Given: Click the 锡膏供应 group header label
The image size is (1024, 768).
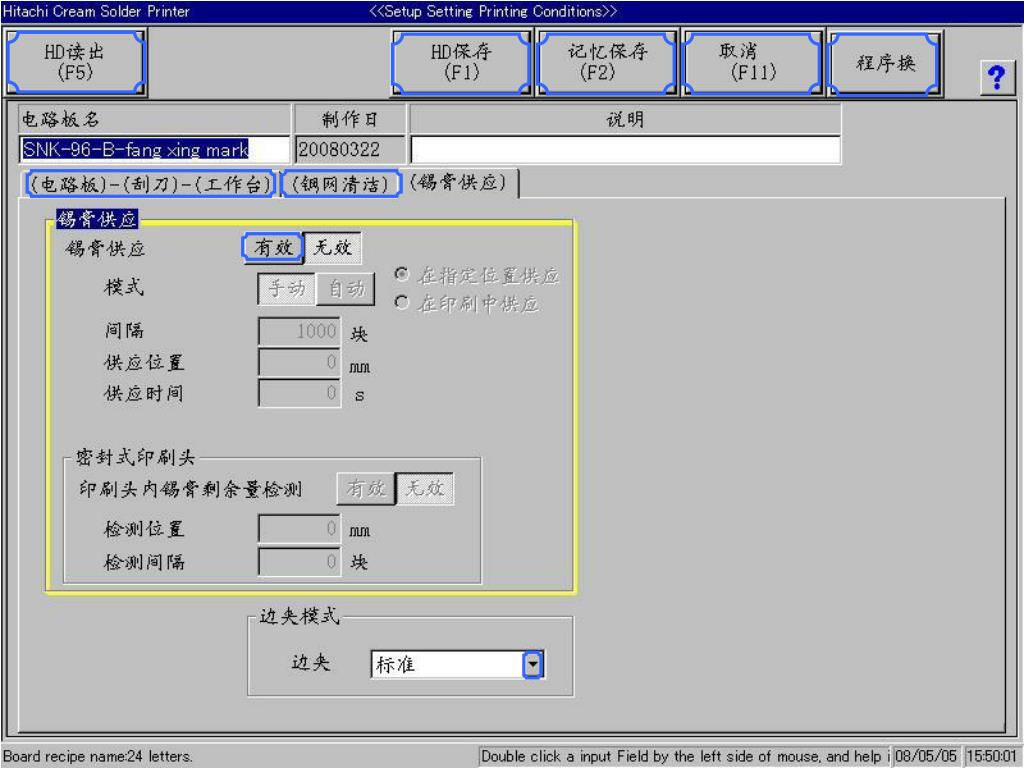Looking at the screenshot, I should [97, 219].
